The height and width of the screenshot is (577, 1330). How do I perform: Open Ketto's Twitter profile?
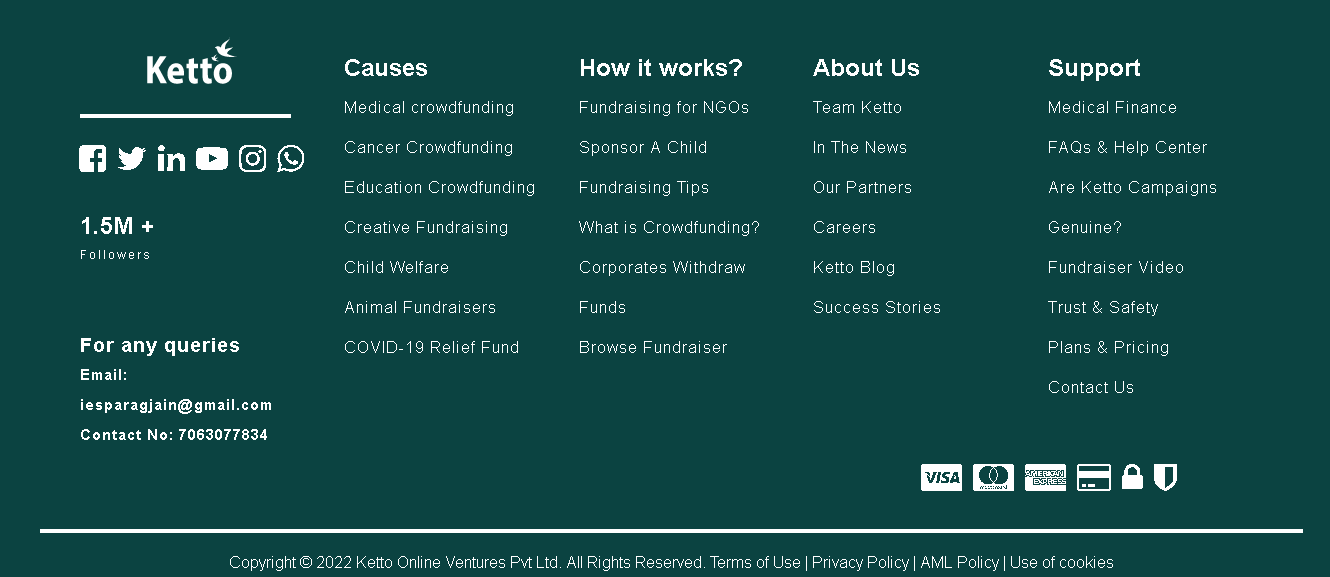tap(131, 158)
